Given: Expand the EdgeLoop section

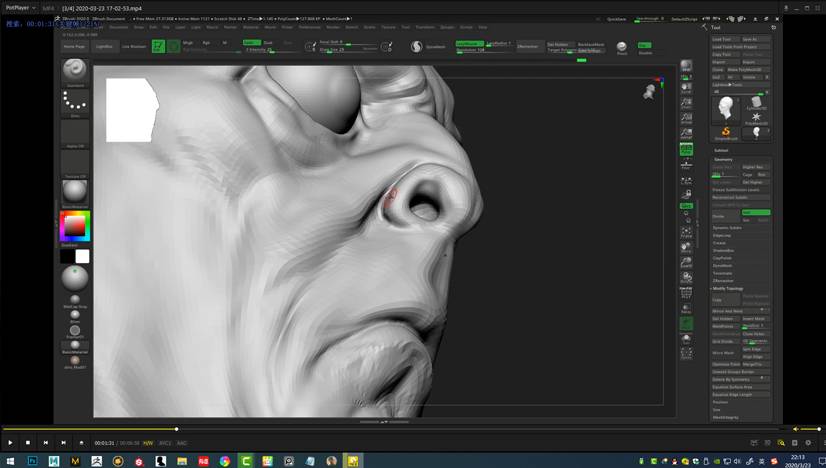Looking at the screenshot, I should click(x=722, y=236).
